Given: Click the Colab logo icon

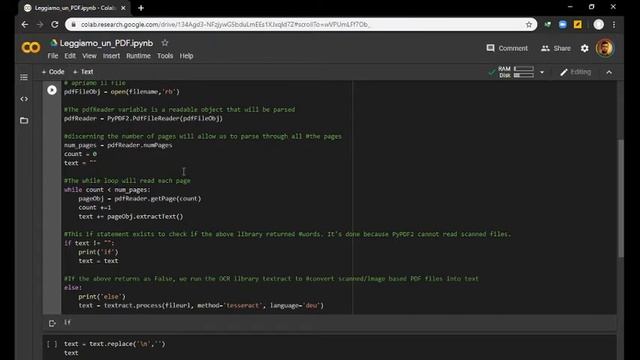Looking at the screenshot, I should [x=31, y=48].
